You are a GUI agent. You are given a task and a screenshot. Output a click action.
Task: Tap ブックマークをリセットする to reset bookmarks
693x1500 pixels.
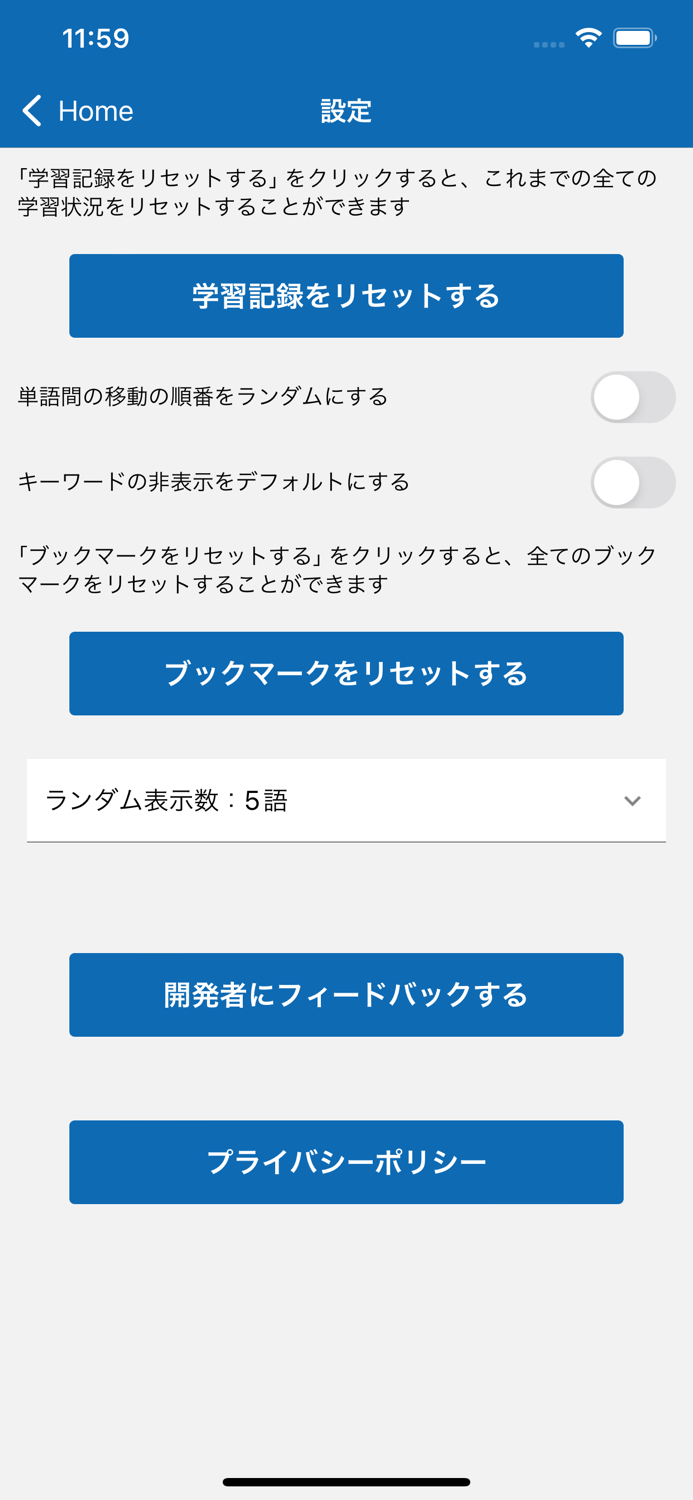[346, 673]
